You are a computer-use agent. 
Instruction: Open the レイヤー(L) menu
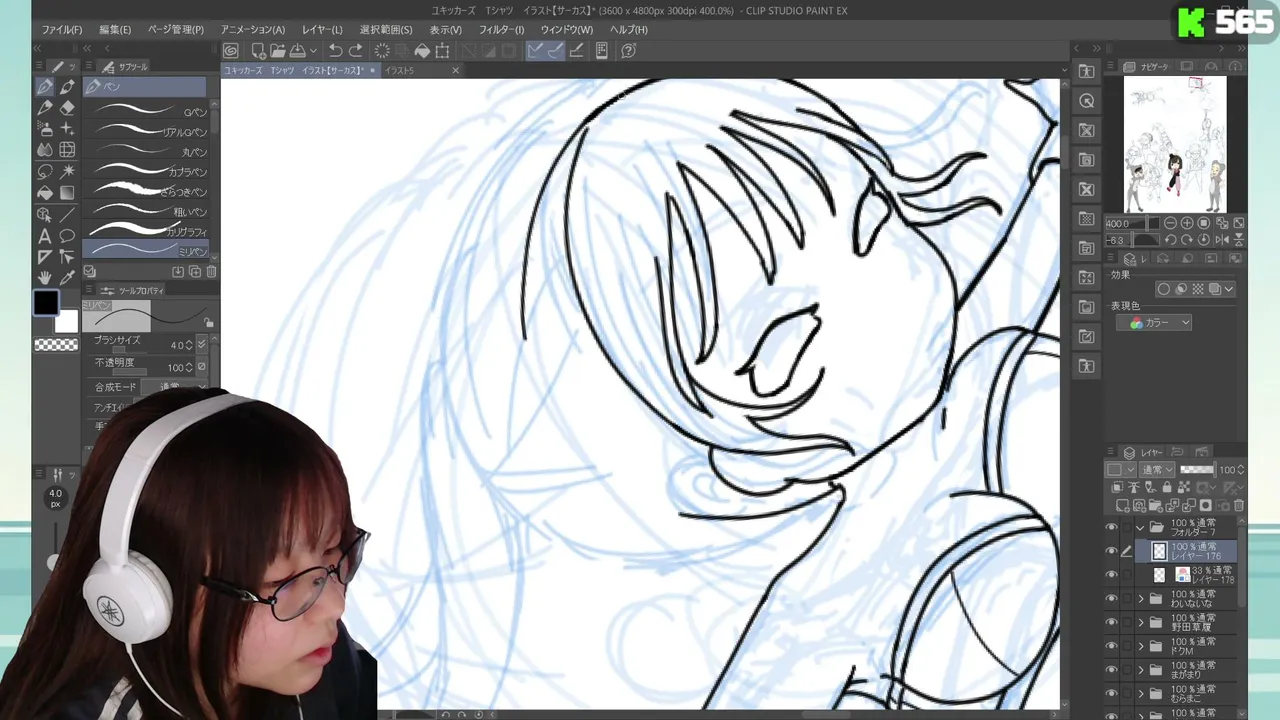click(x=322, y=30)
